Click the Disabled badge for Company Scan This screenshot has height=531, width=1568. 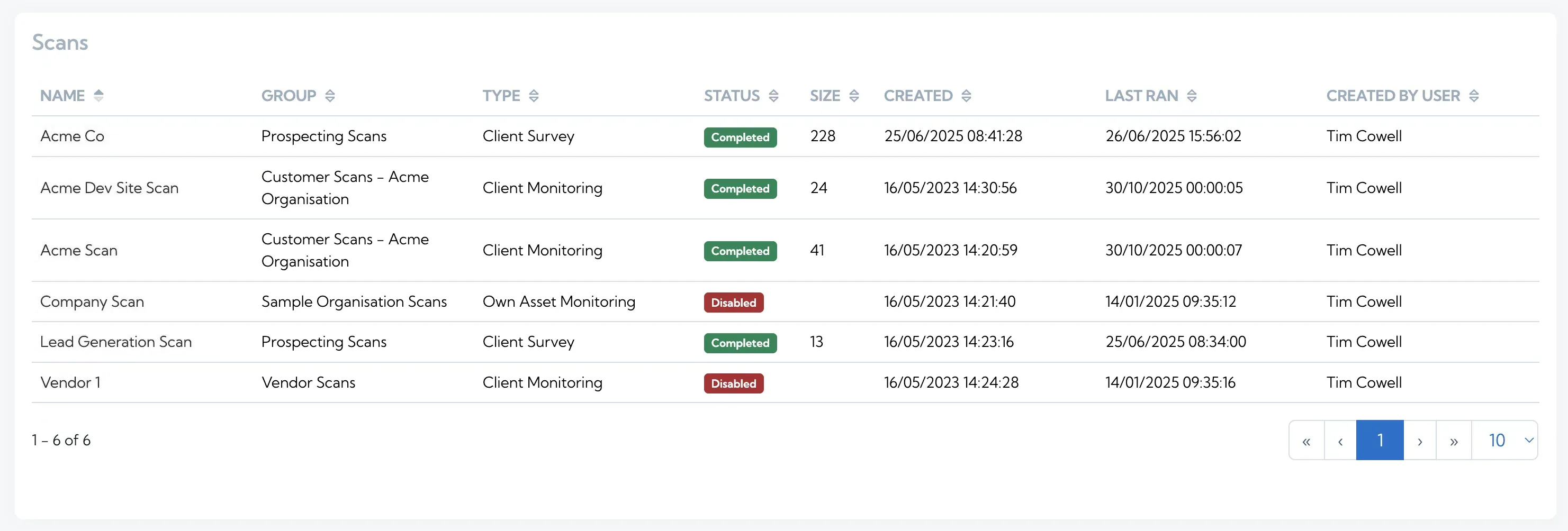pos(734,303)
